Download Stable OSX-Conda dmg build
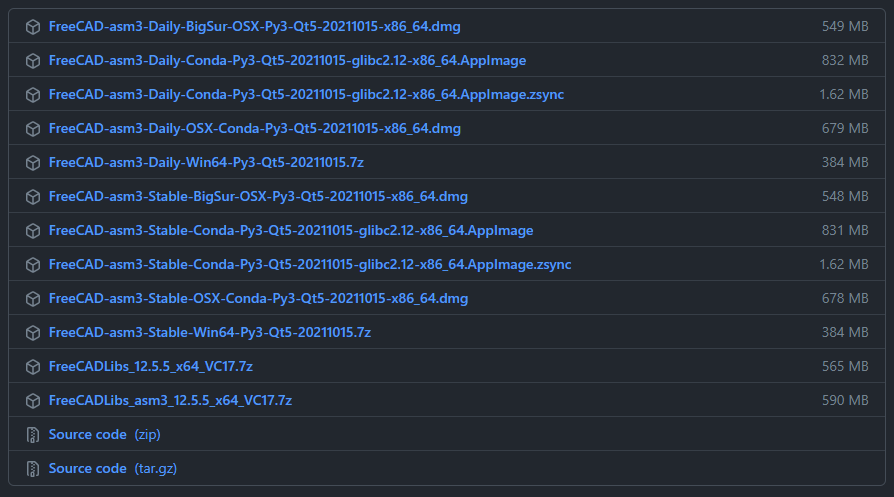The image size is (894, 497). pos(258,298)
